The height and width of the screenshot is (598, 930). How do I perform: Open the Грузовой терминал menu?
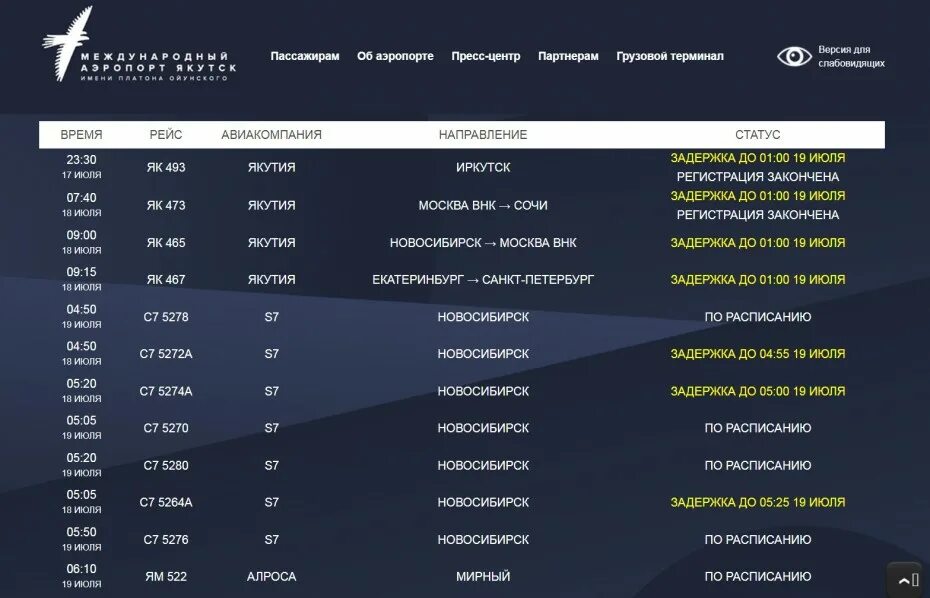click(670, 56)
